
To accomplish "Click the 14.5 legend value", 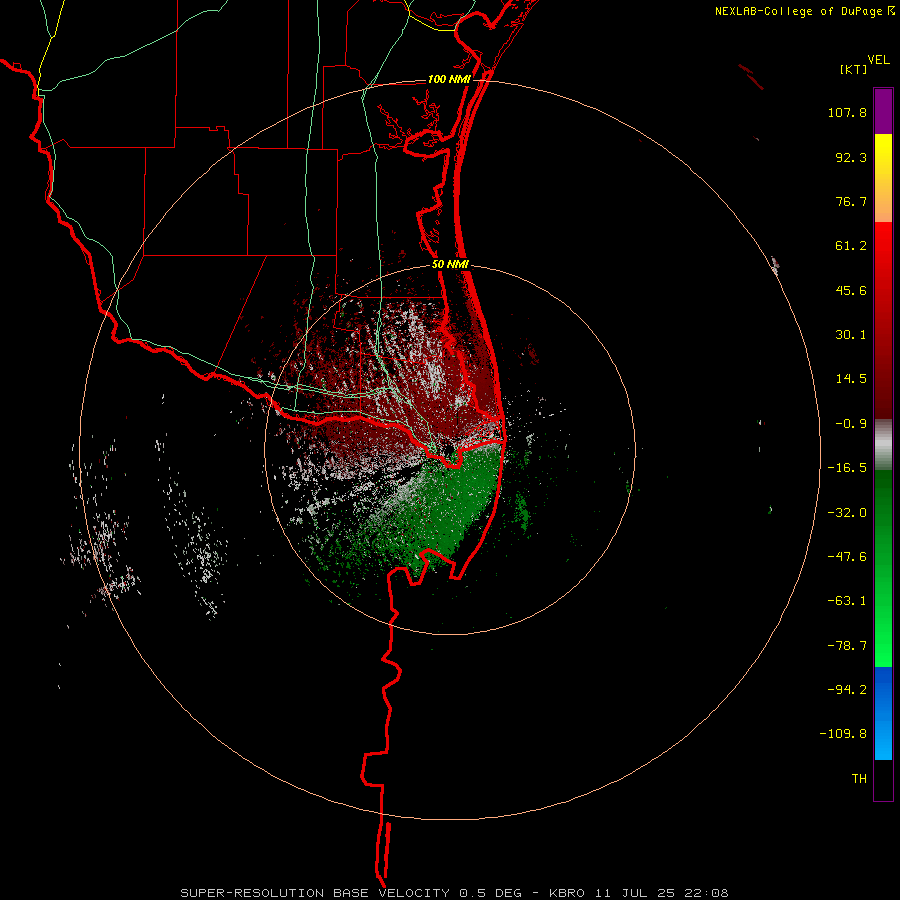I will point(851,379).
